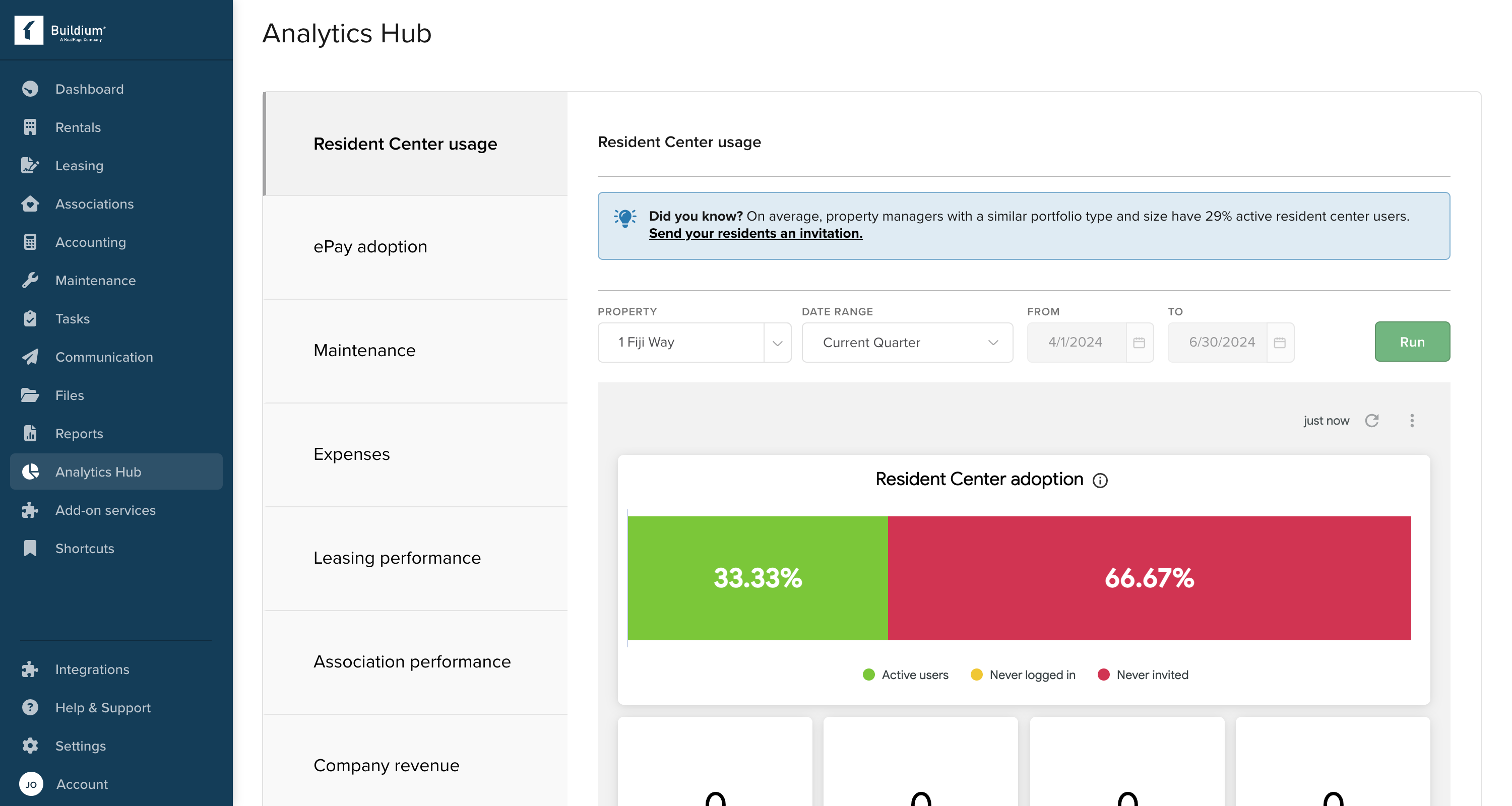
Task: Open the Company revenue tab
Action: (416, 761)
